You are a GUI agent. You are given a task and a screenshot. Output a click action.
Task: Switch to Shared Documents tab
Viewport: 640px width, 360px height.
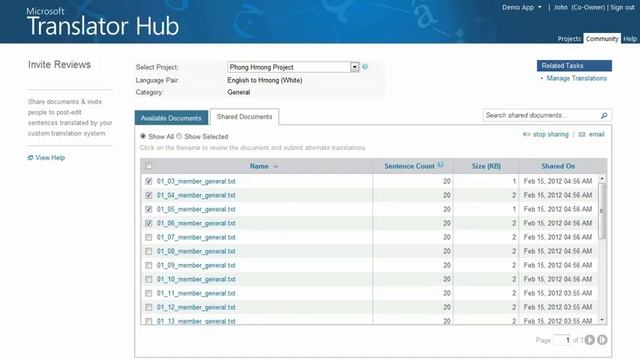[x=244, y=117]
